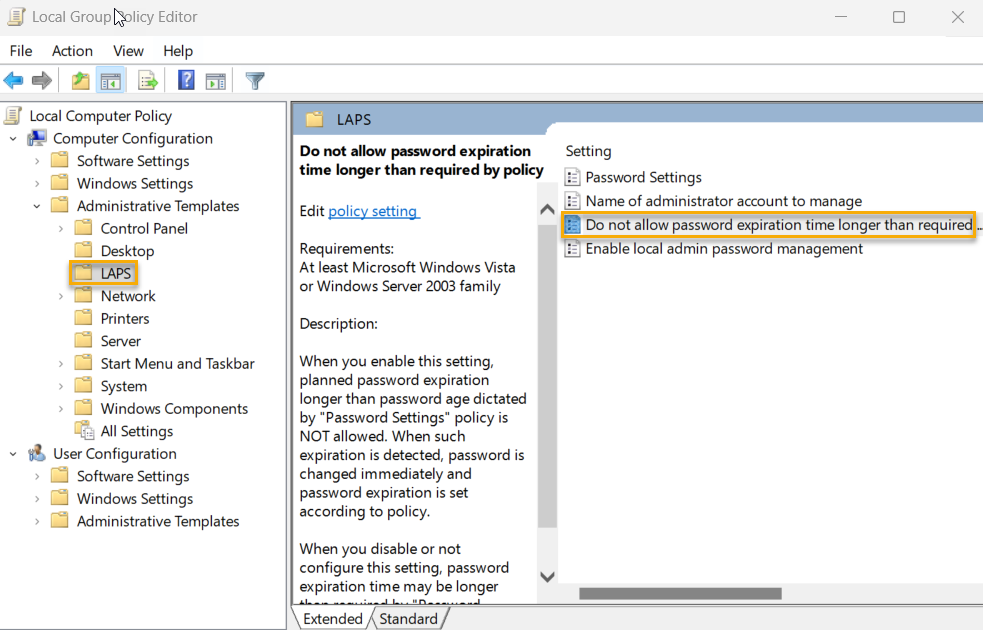Toggle the Show/Hide Action Pane icon
Image resolution: width=983 pixels, height=630 pixels.
pyautogui.click(x=217, y=80)
